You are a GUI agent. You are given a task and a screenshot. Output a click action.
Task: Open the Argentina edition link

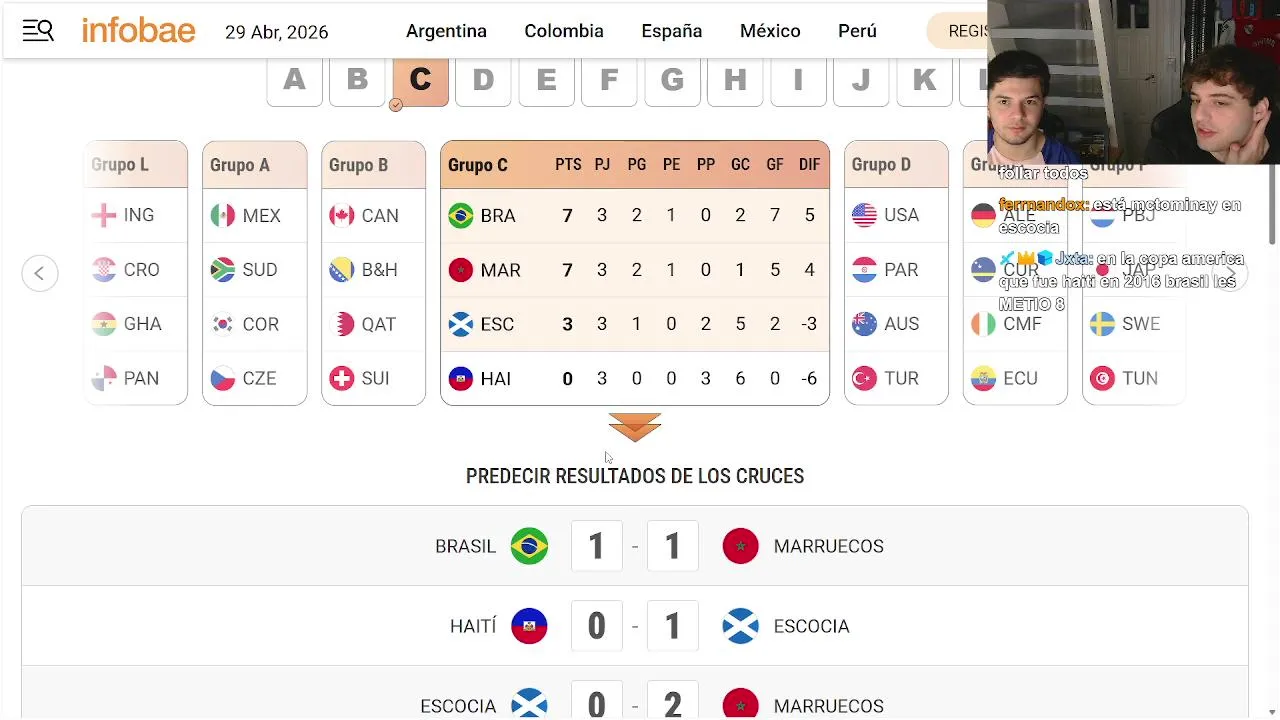coord(446,31)
